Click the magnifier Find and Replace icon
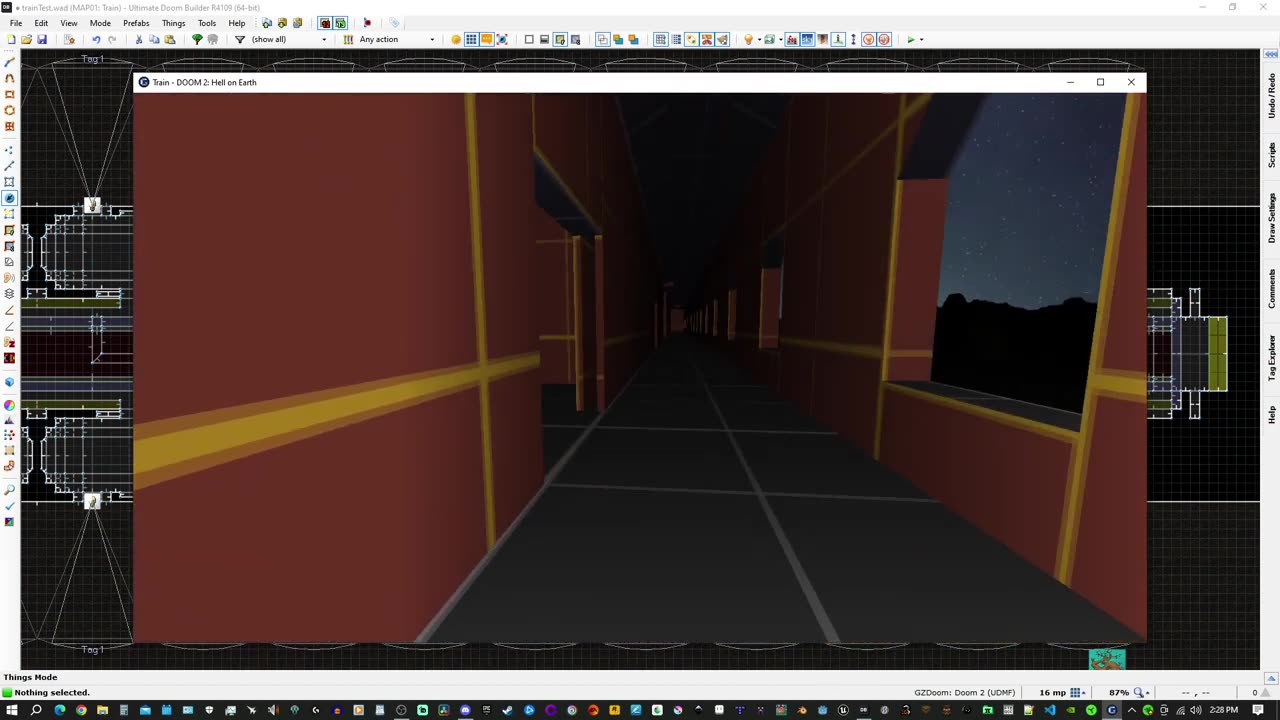 [x=10, y=490]
